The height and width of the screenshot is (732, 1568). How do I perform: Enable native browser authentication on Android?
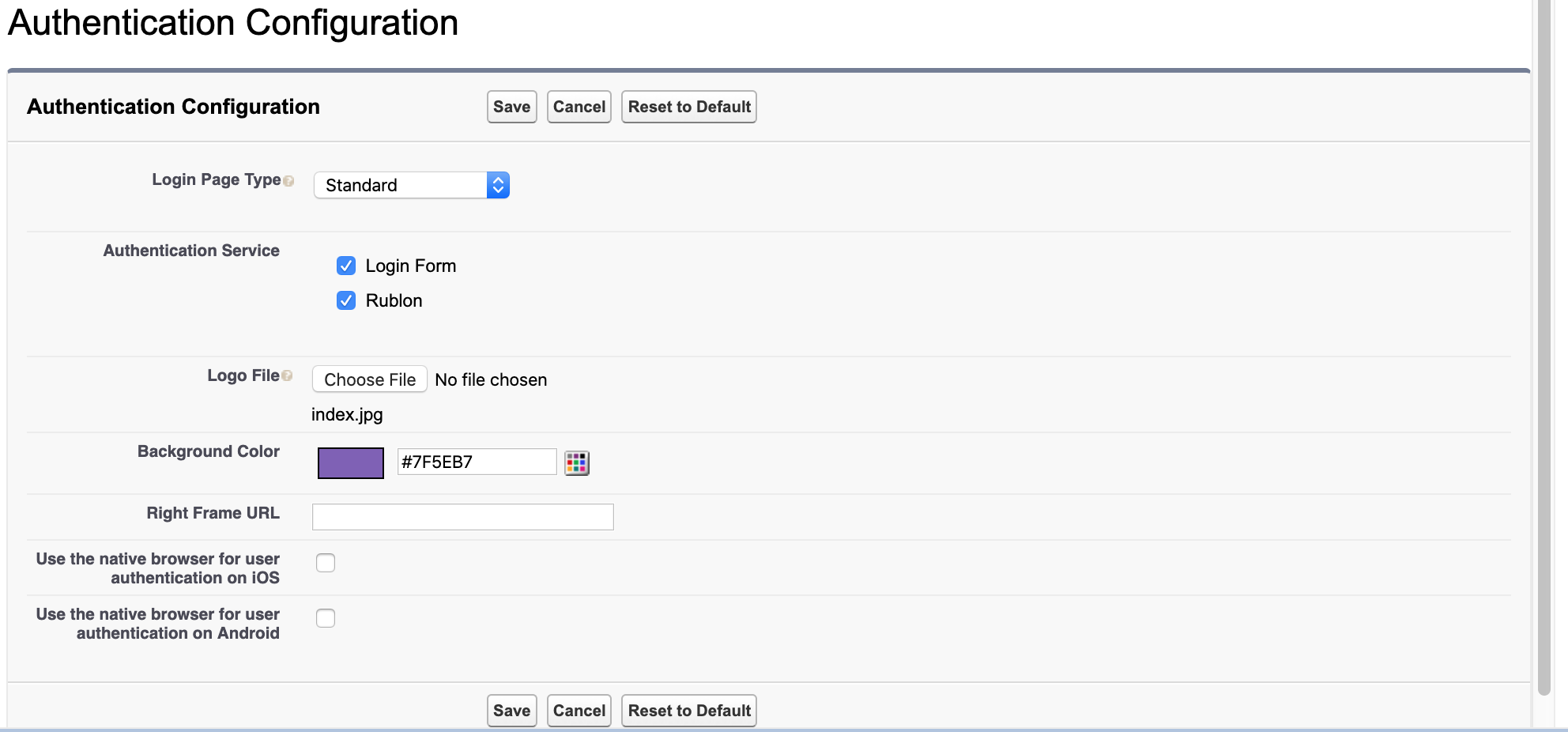click(x=326, y=618)
